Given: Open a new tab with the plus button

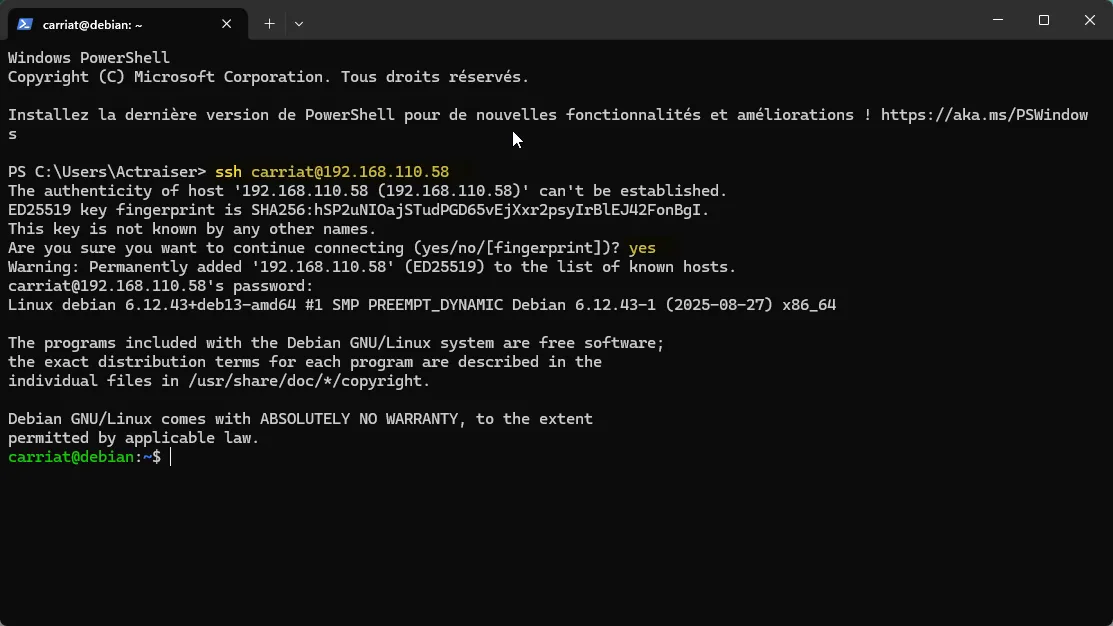Looking at the screenshot, I should pyautogui.click(x=269, y=23).
